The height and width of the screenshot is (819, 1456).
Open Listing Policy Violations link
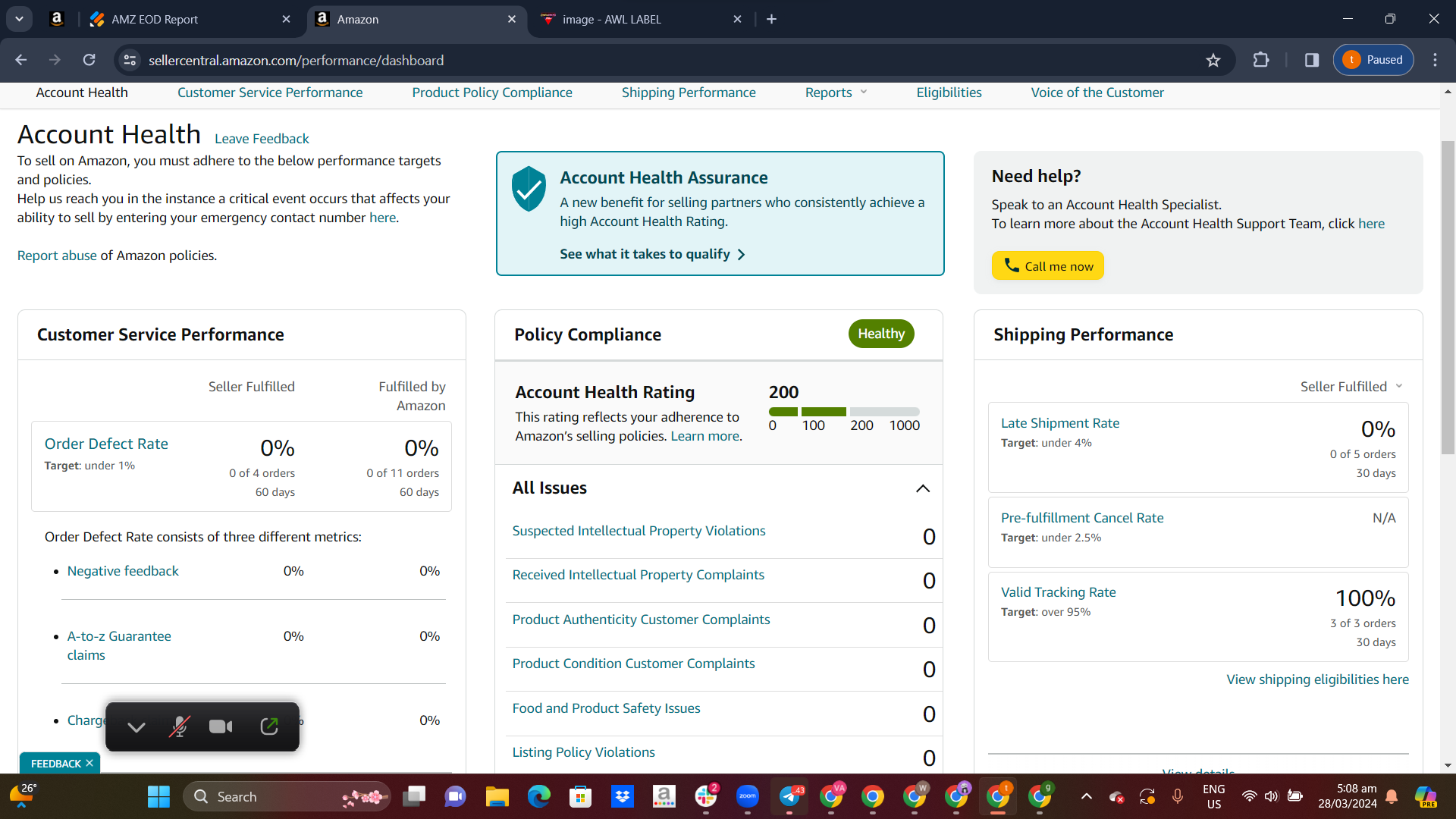pyautogui.click(x=583, y=752)
